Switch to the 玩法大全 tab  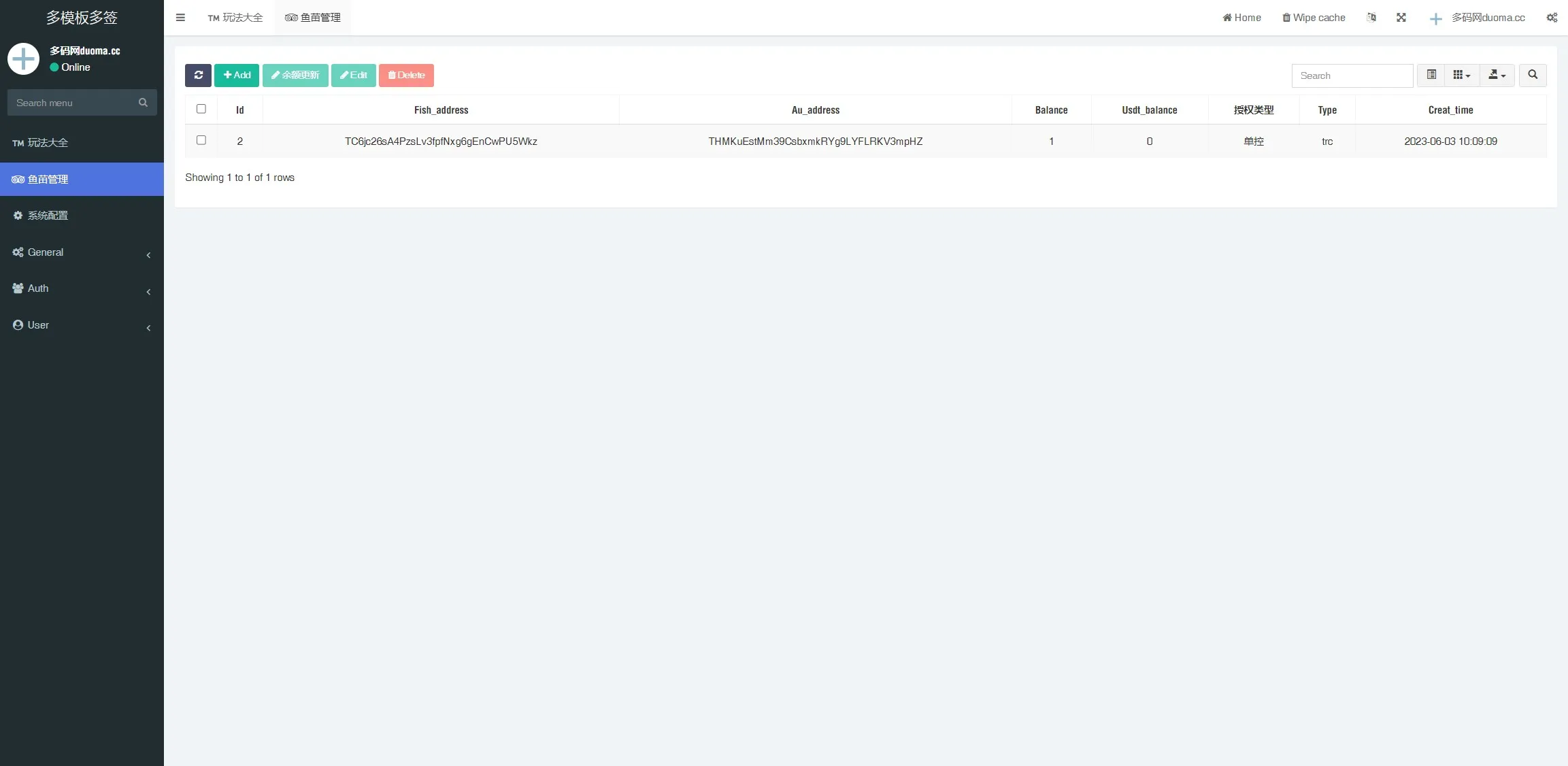tap(235, 18)
